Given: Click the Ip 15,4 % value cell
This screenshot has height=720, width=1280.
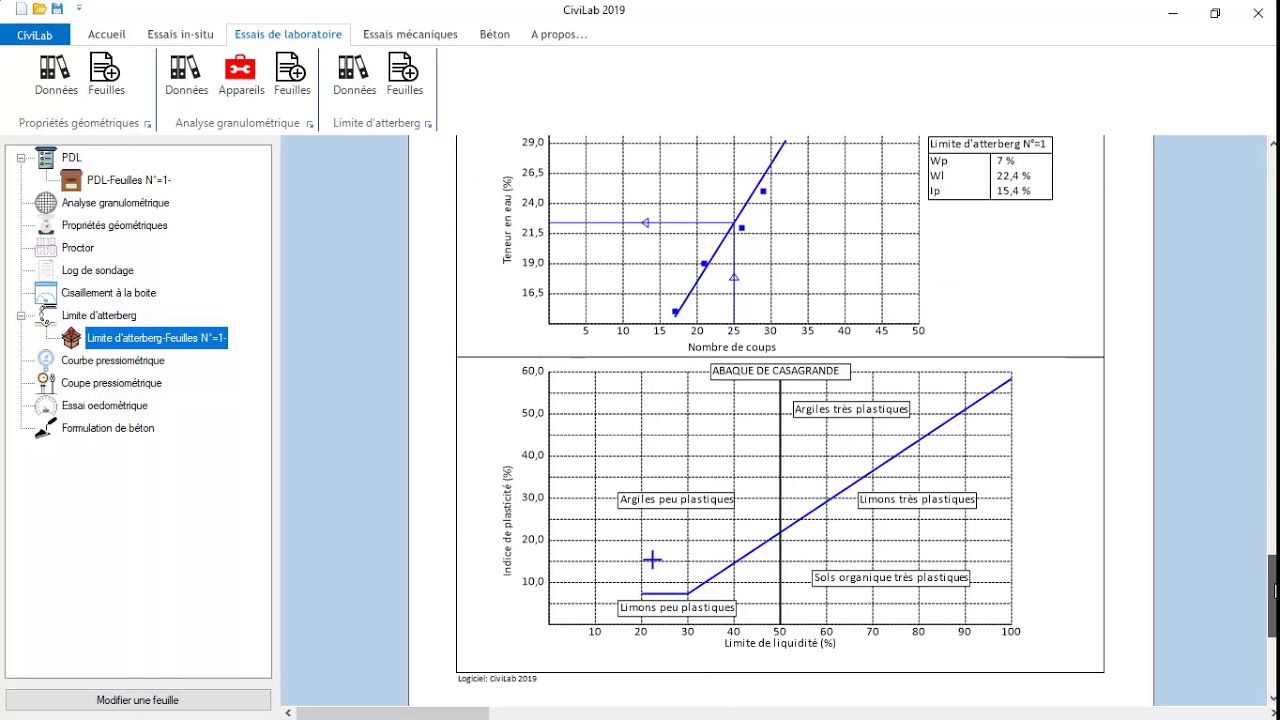Looking at the screenshot, I should pyautogui.click(x=1022, y=191).
